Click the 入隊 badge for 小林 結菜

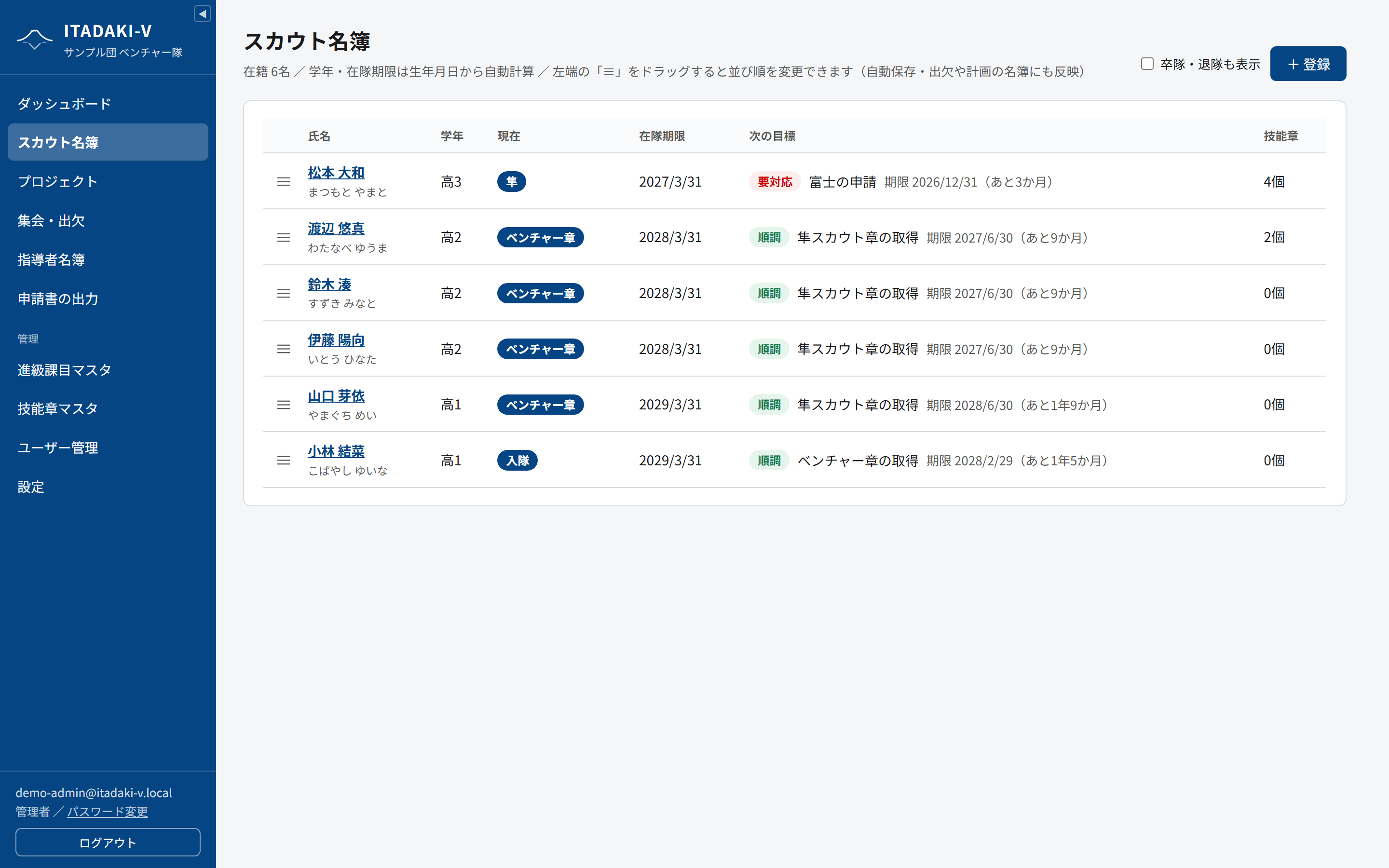click(x=517, y=461)
